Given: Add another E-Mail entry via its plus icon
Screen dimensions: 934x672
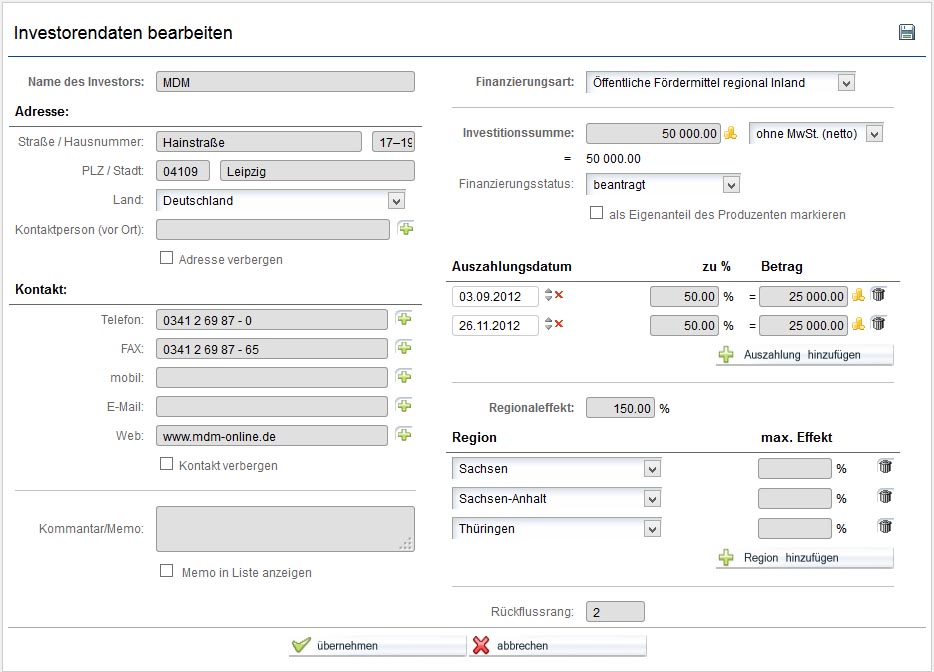Looking at the screenshot, I should point(404,406).
